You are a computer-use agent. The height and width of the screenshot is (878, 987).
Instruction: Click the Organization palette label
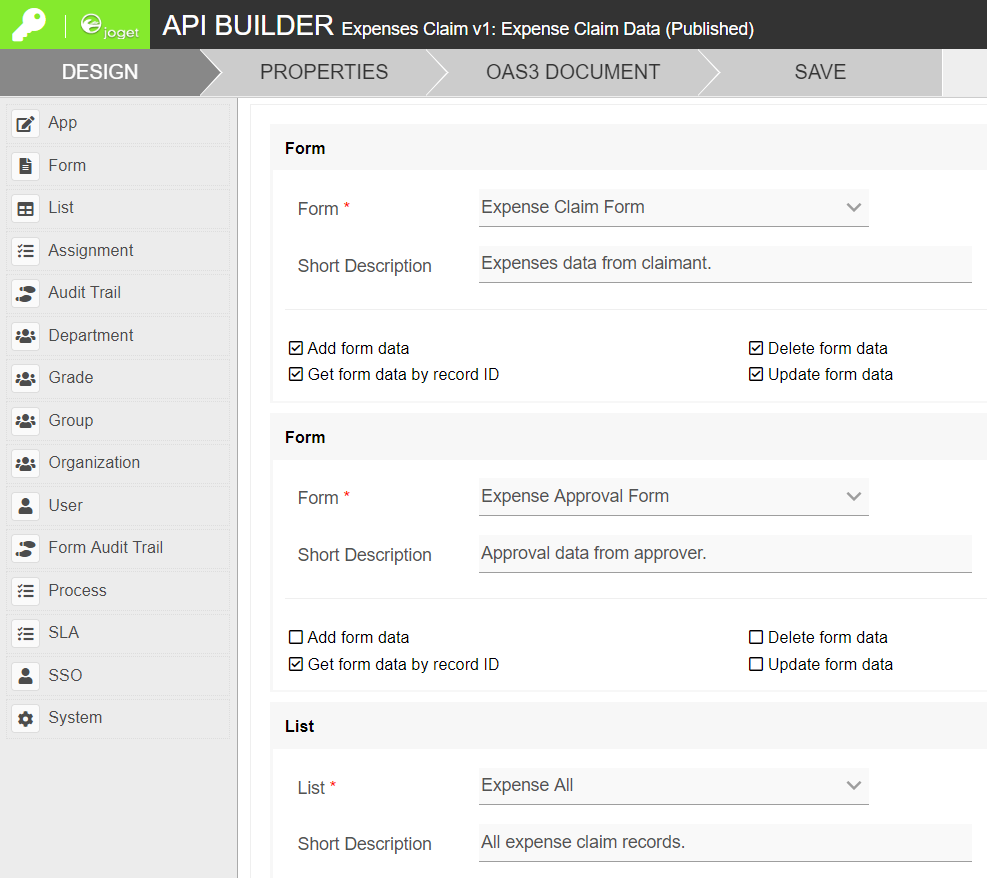pyautogui.click(x=94, y=463)
